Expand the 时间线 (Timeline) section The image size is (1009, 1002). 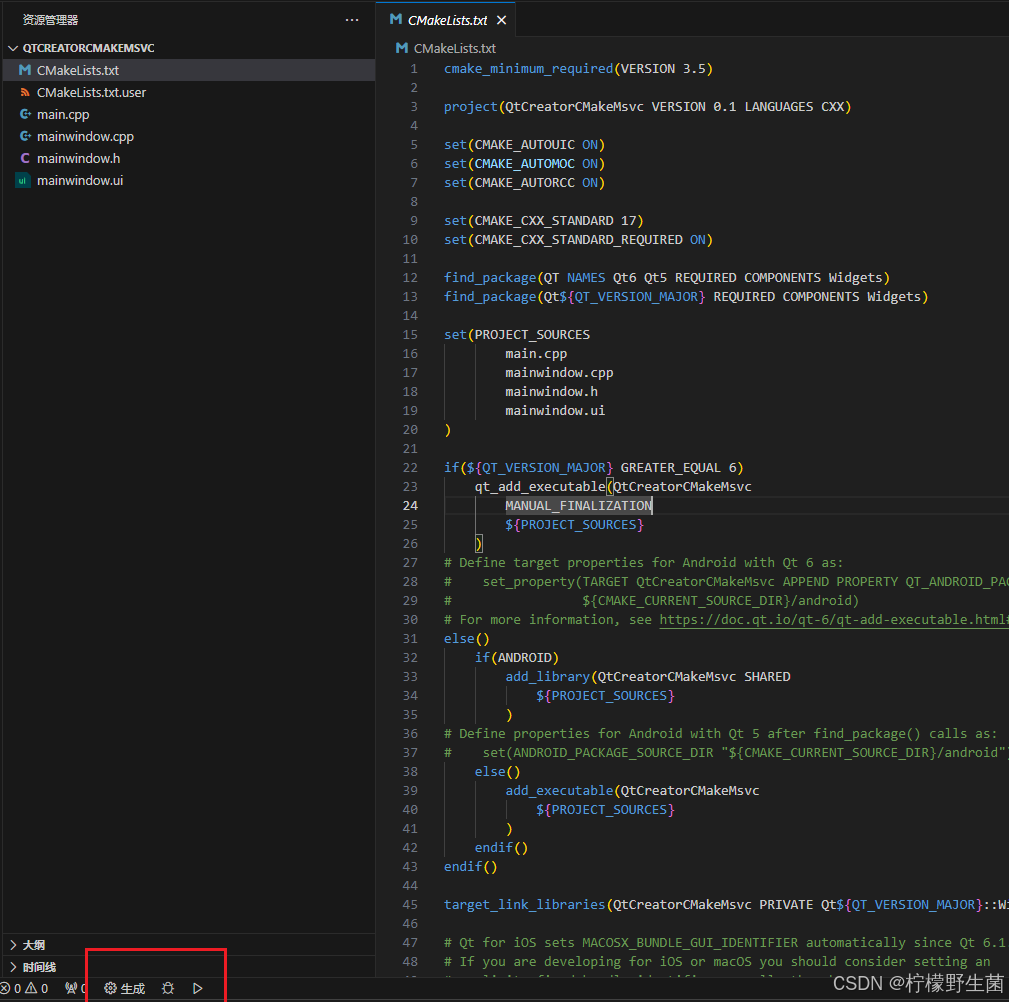pyautogui.click(x=39, y=967)
